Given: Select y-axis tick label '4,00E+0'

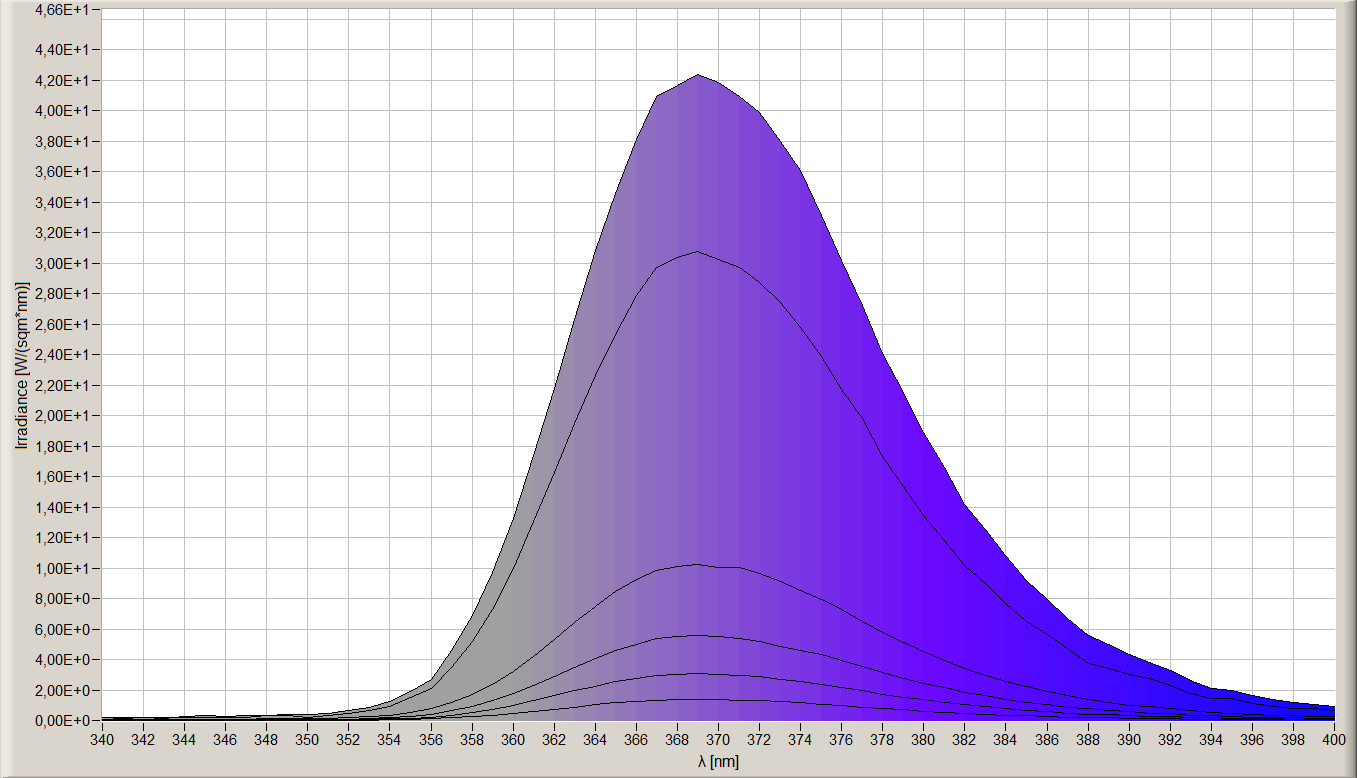Looking at the screenshot, I should click(62, 659).
